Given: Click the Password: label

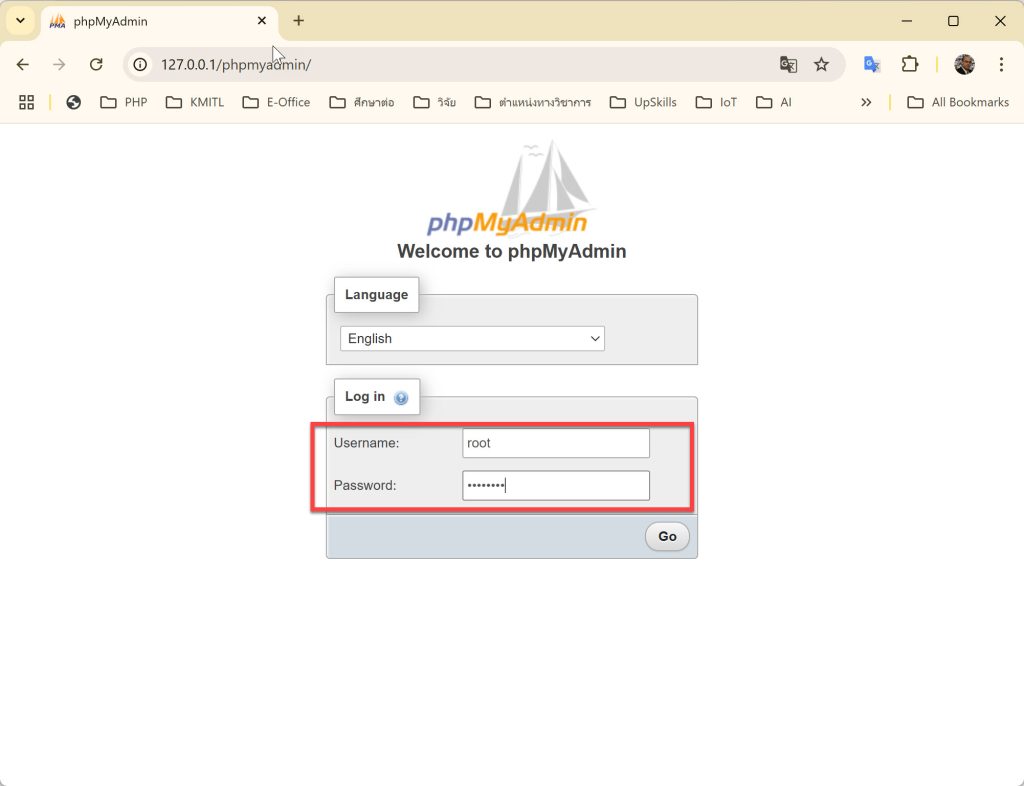Looking at the screenshot, I should tap(365, 486).
